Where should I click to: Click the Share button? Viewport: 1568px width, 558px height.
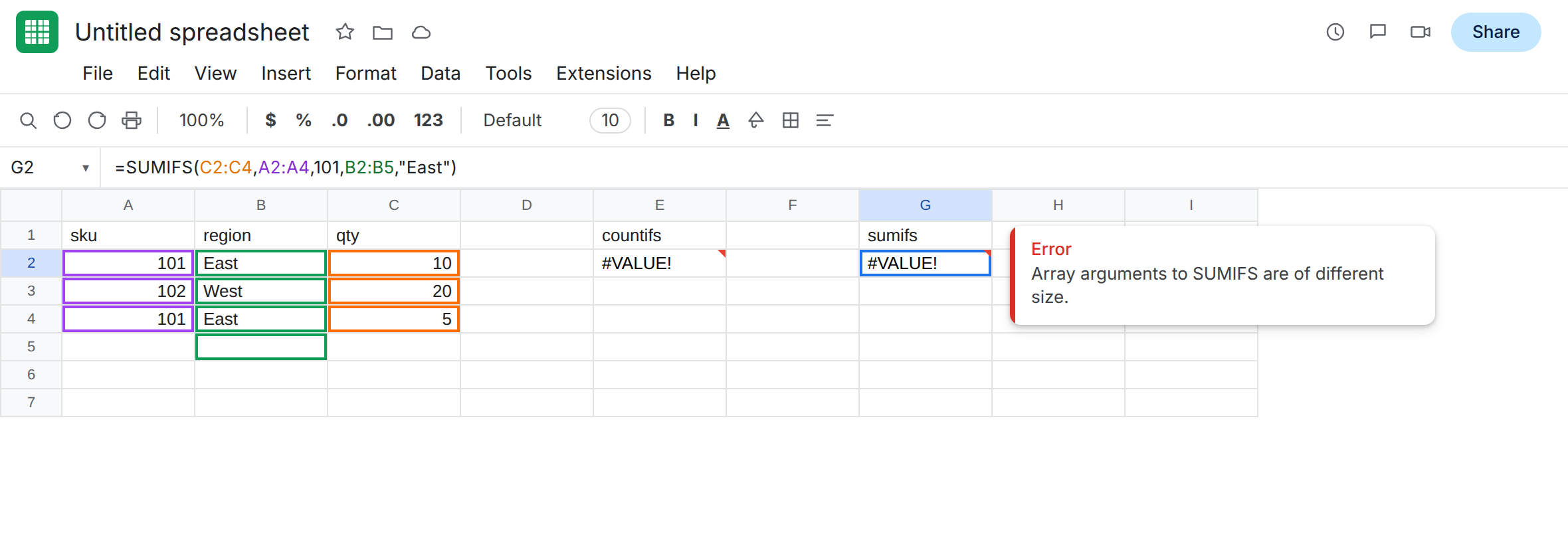(x=1496, y=32)
